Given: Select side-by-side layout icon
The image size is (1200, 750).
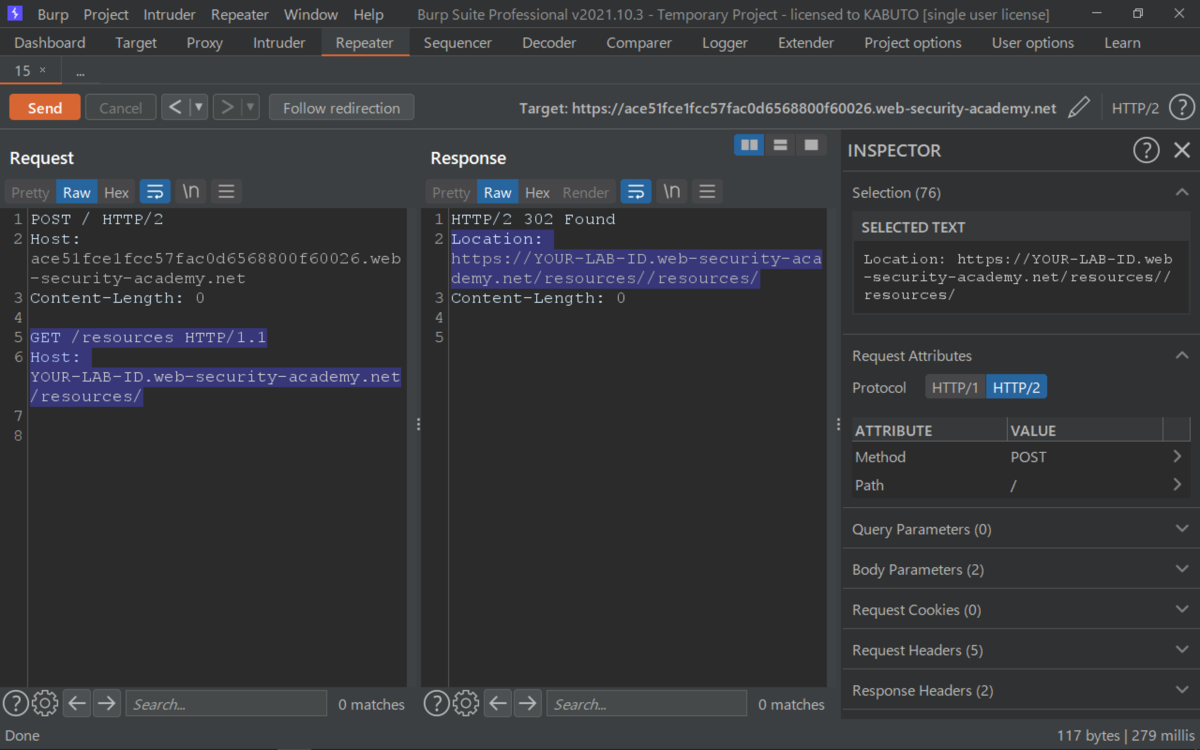Looking at the screenshot, I should click(749, 146).
